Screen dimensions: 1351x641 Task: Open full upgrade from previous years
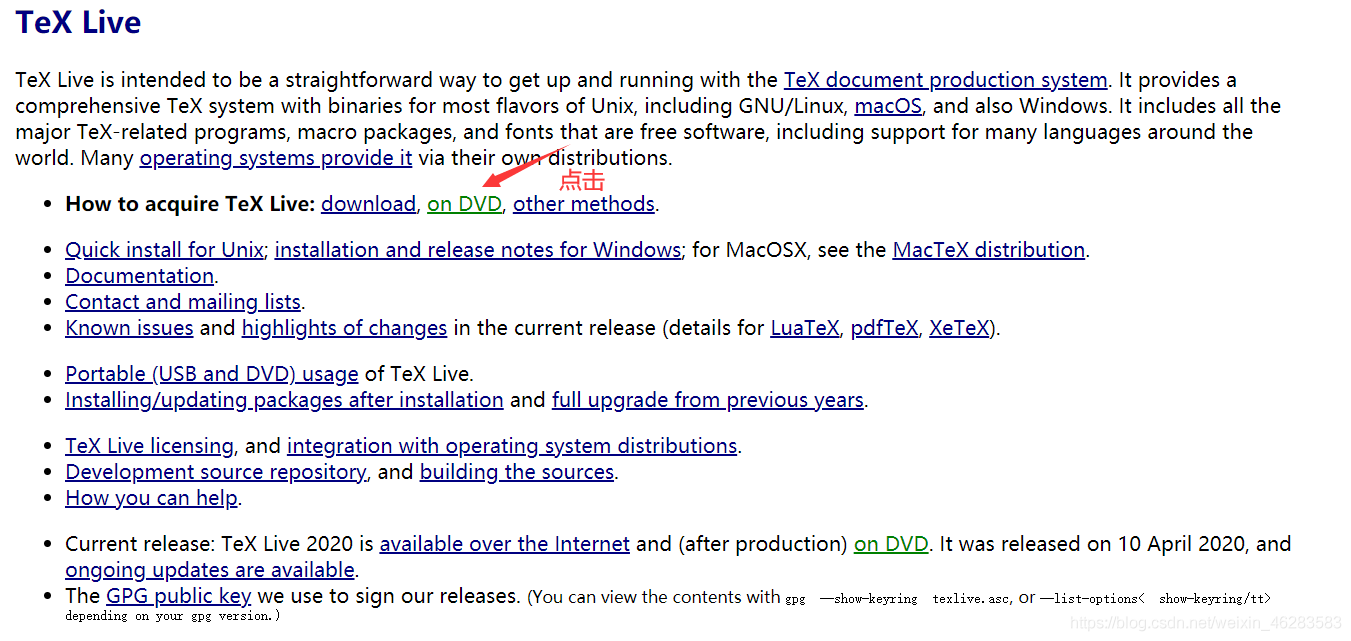[708, 400]
